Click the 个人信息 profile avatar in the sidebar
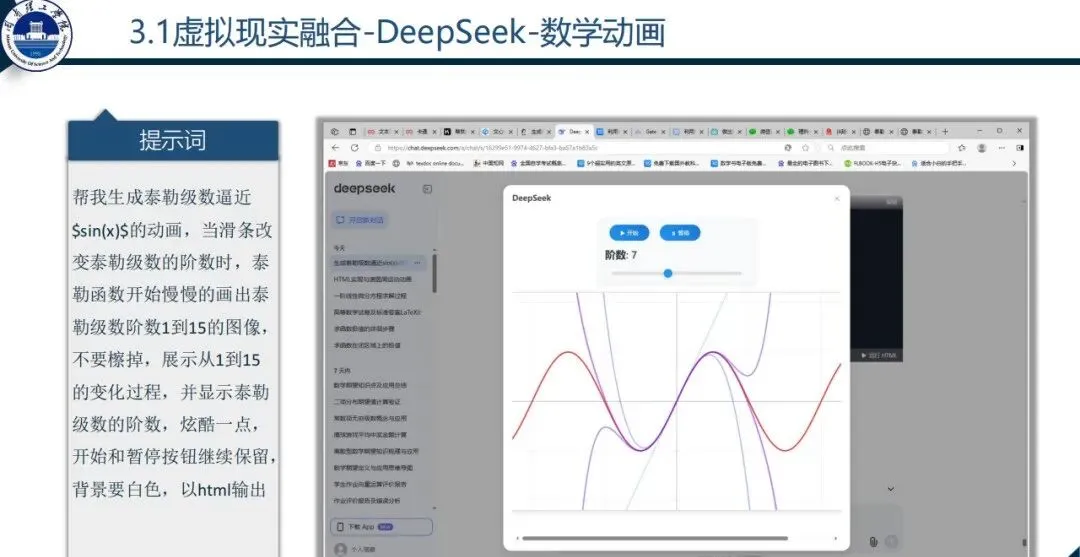The height and width of the screenshot is (557, 1080). 340,549
